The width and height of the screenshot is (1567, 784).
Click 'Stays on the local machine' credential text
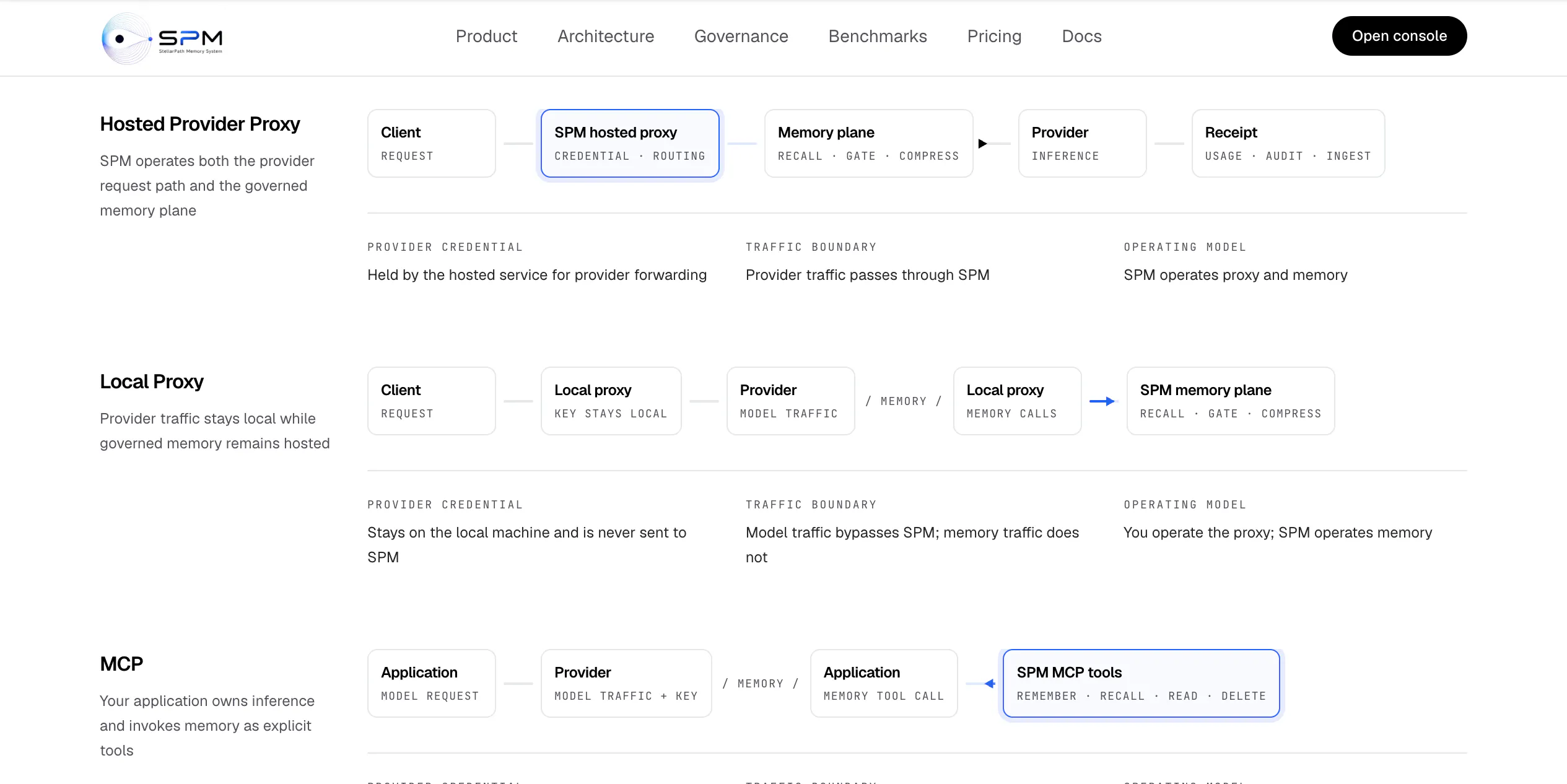click(526, 545)
